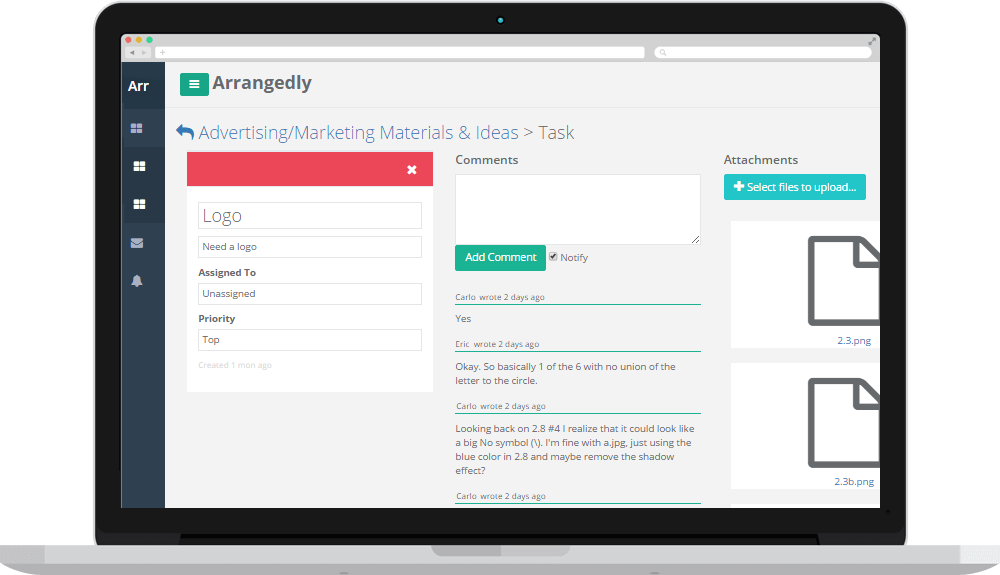
Task: Click the 'Created 1 mon ago' text
Action: click(235, 365)
